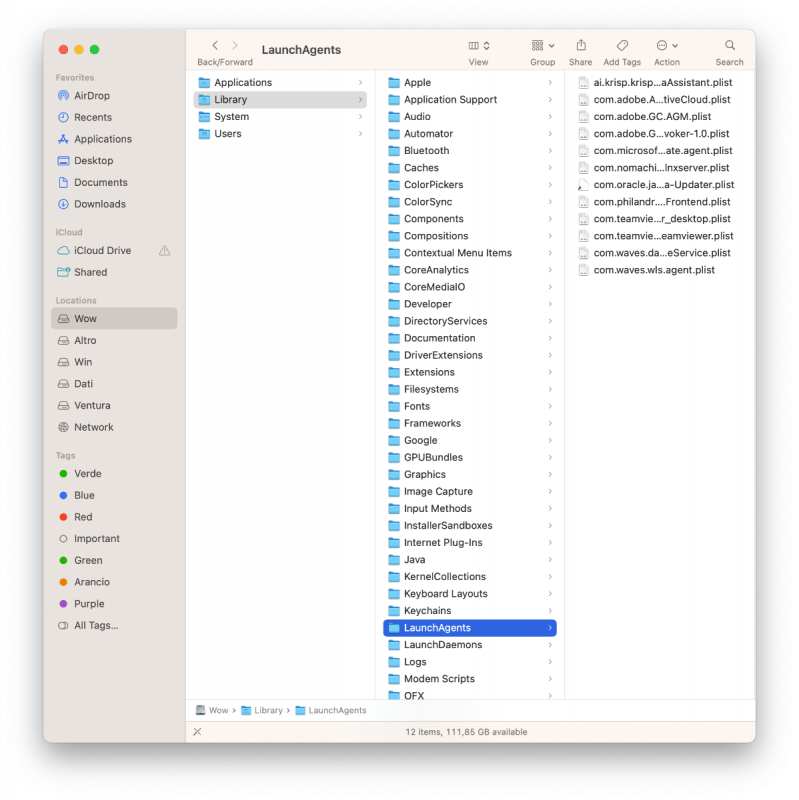Filter by the Red tag

[x=114, y=517]
